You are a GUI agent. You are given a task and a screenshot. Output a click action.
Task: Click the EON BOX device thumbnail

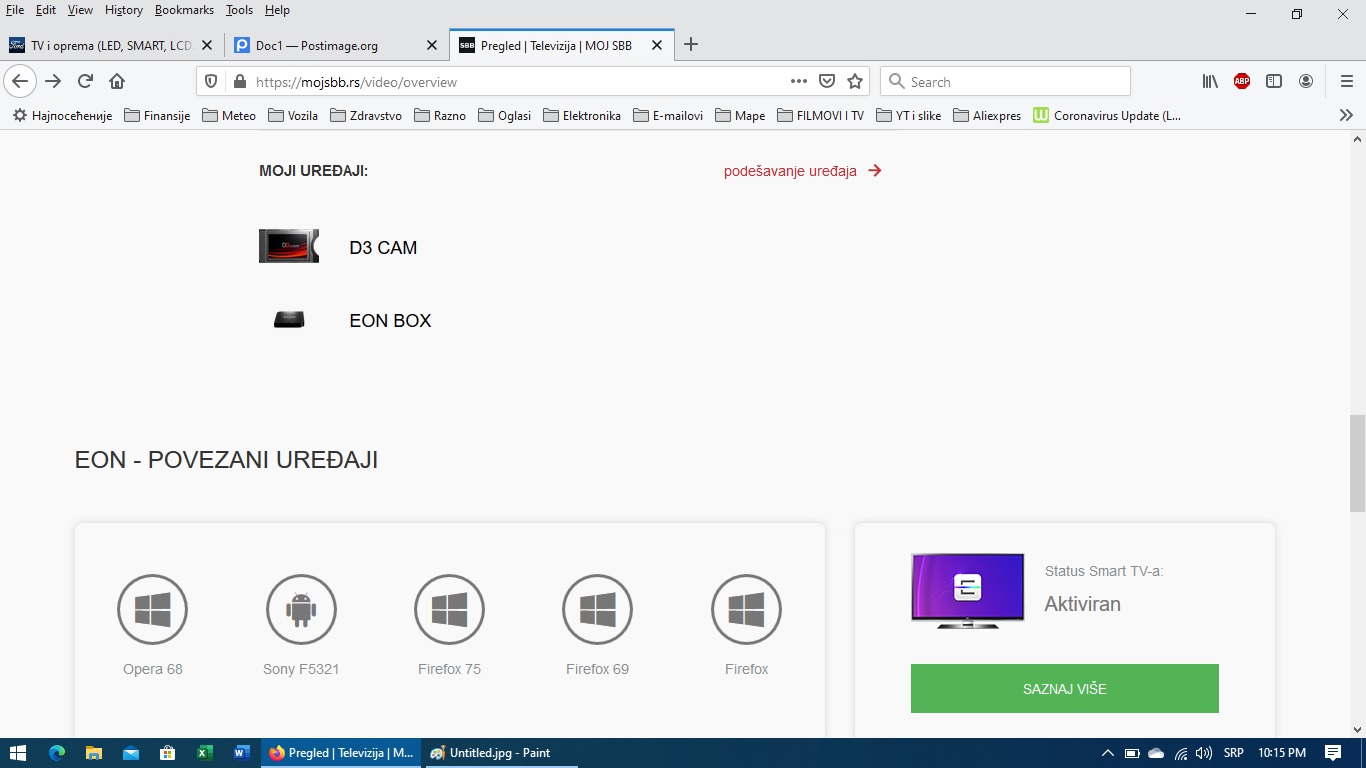pos(289,320)
